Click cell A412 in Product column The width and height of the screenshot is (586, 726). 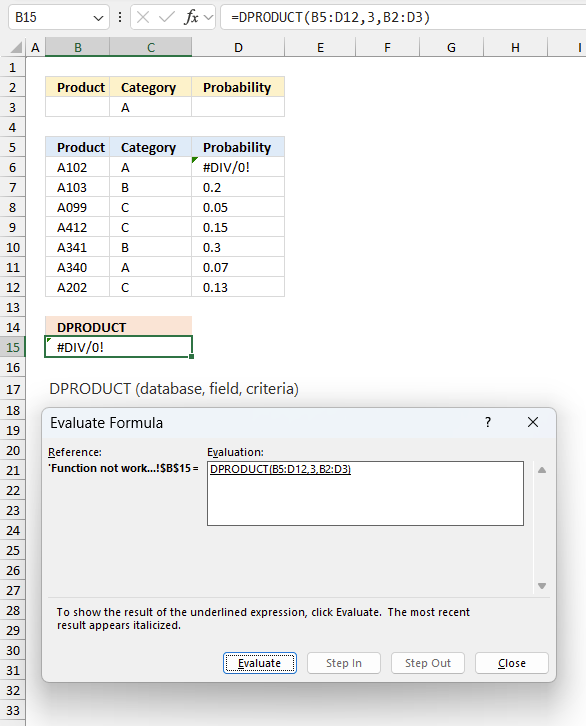78,227
